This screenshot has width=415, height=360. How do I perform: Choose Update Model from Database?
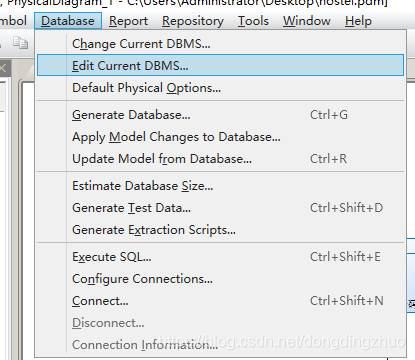220,159
